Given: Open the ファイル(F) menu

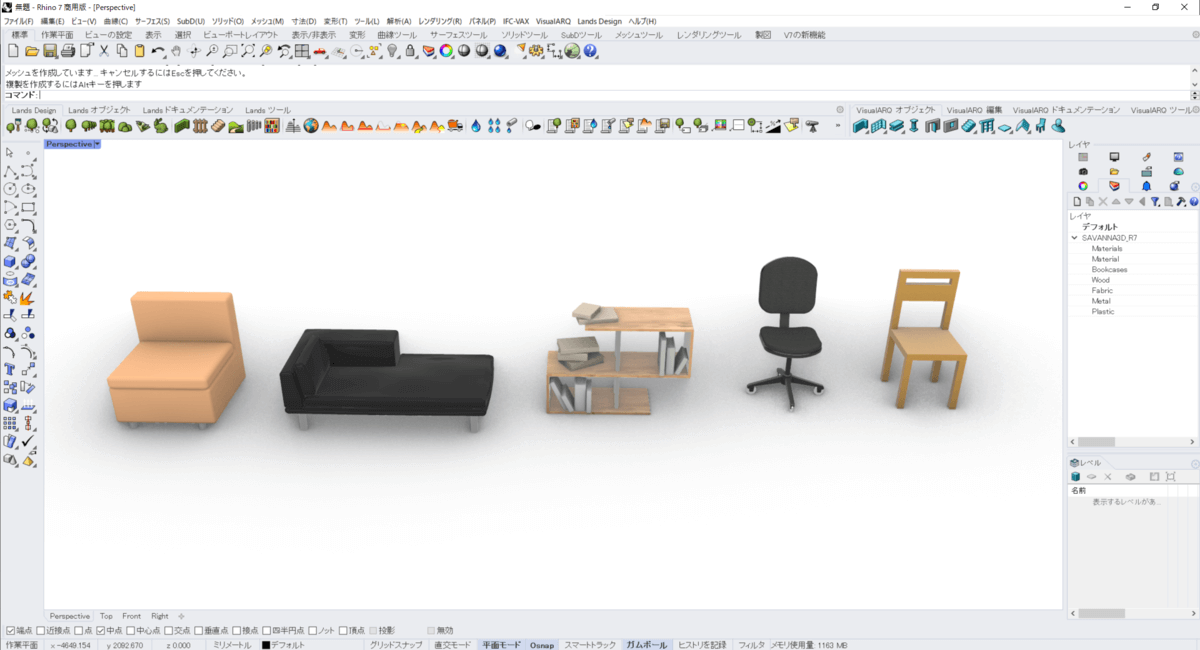Looking at the screenshot, I should pos(19,21).
